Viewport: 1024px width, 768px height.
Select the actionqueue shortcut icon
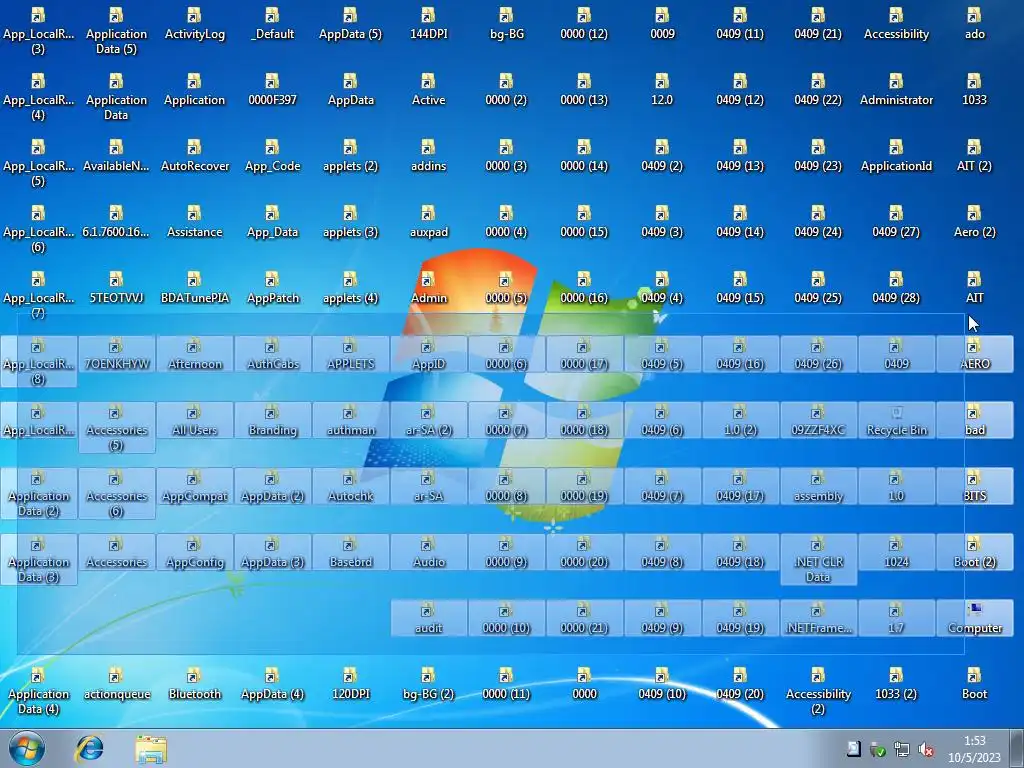(116, 684)
